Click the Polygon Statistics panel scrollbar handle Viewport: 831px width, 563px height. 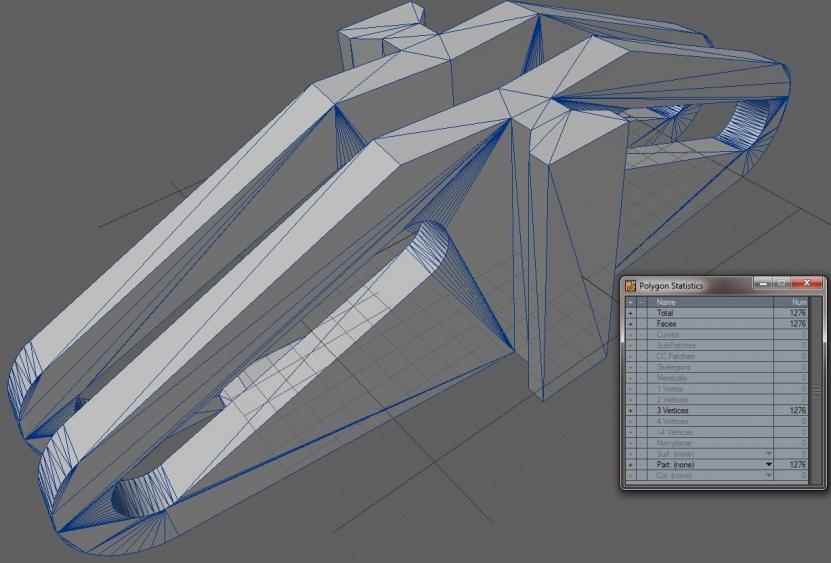click(815, 391)
